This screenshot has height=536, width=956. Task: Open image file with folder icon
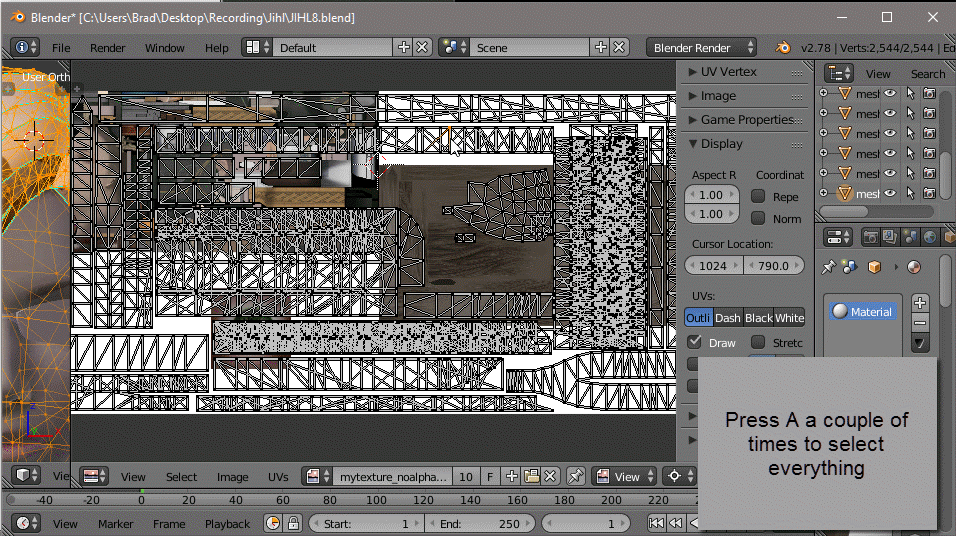[x=531, y=477]
